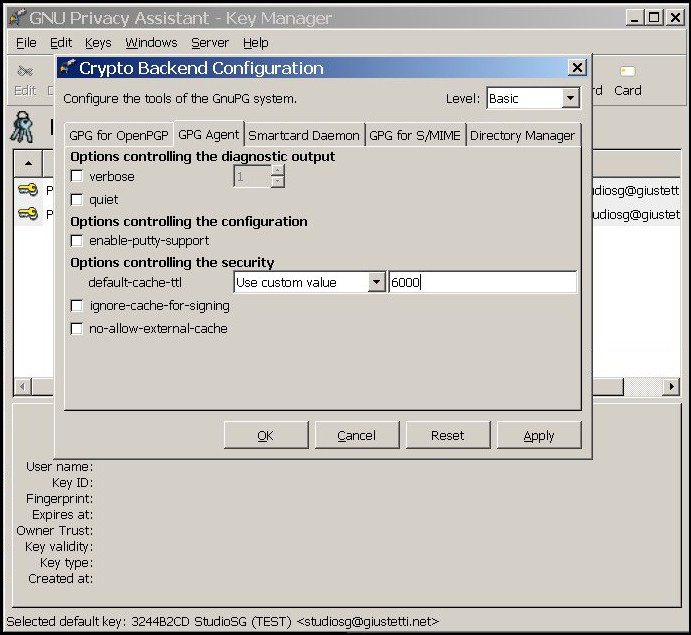Open the Smartcard Daemon tab

[x=304, y=135]
